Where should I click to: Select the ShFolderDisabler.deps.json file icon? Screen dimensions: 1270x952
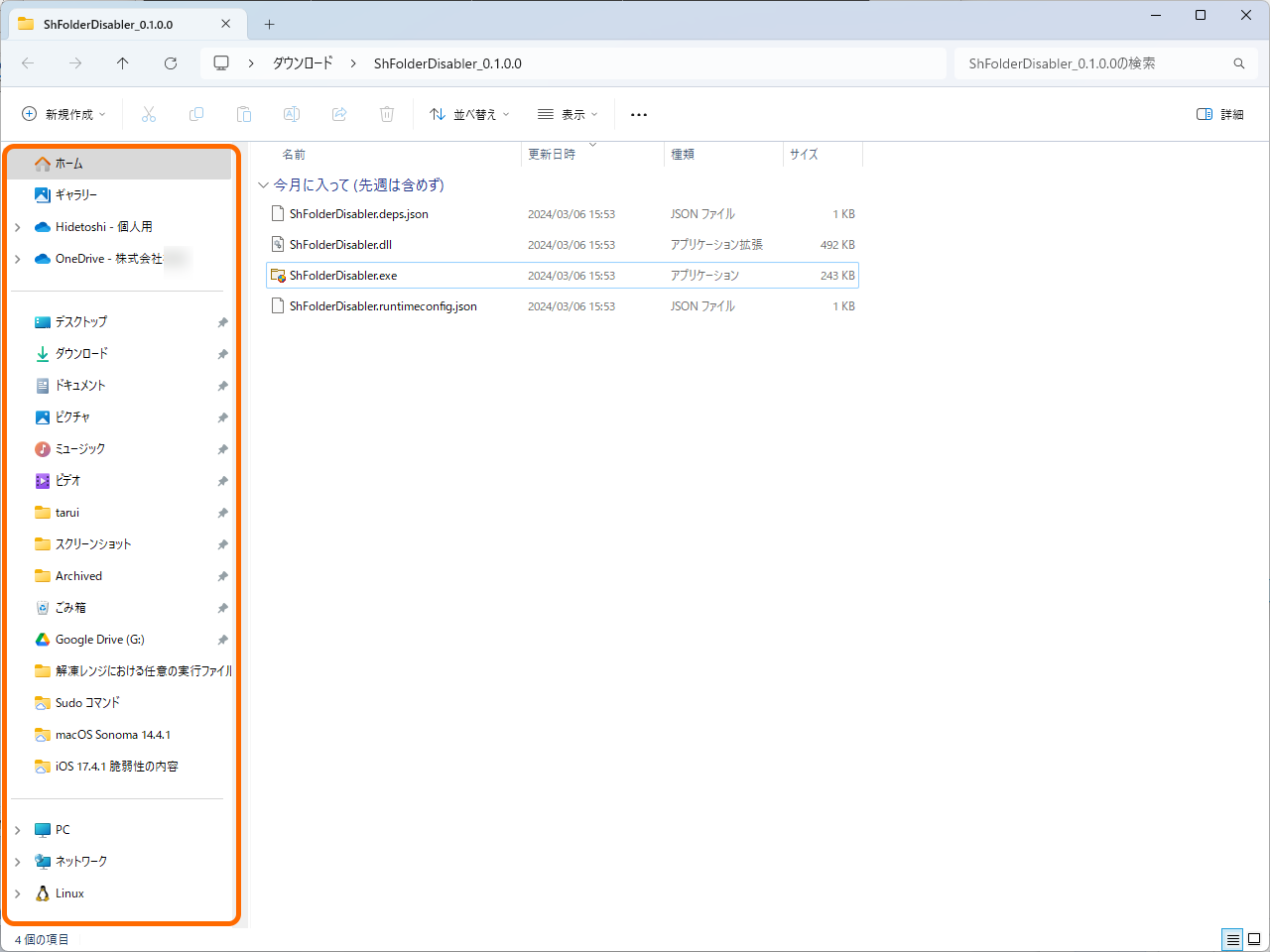click(x=279, y=214)
